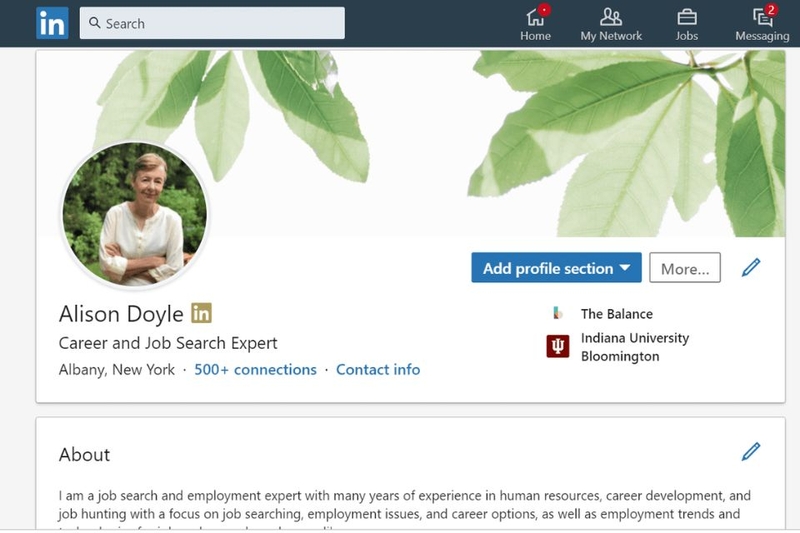The height and width of the screenshot is (533, 800).
Task: Click The Balance company logo
Action: click(x=558, y=313)
